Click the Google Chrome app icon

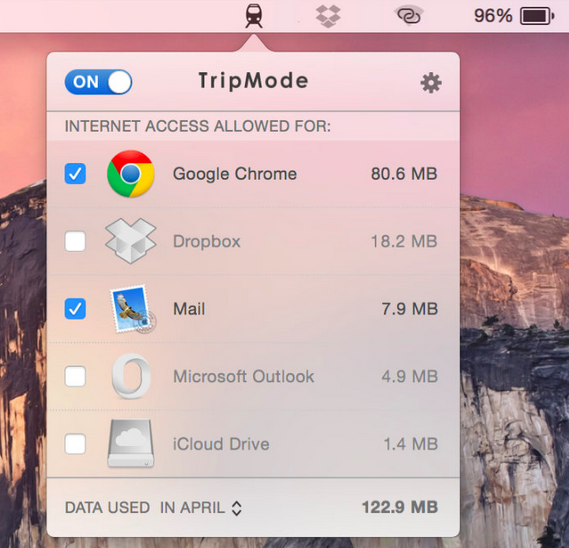131,173
